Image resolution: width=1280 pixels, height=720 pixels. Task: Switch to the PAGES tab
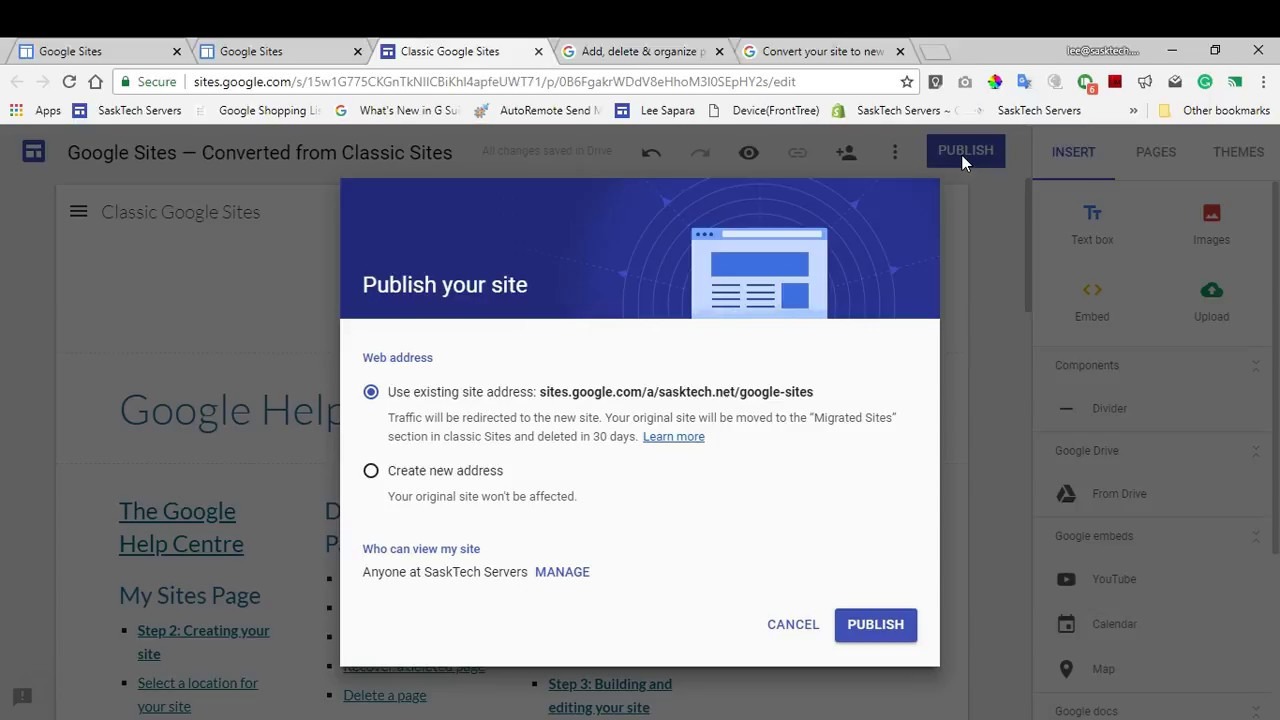tap(1155, 152)
